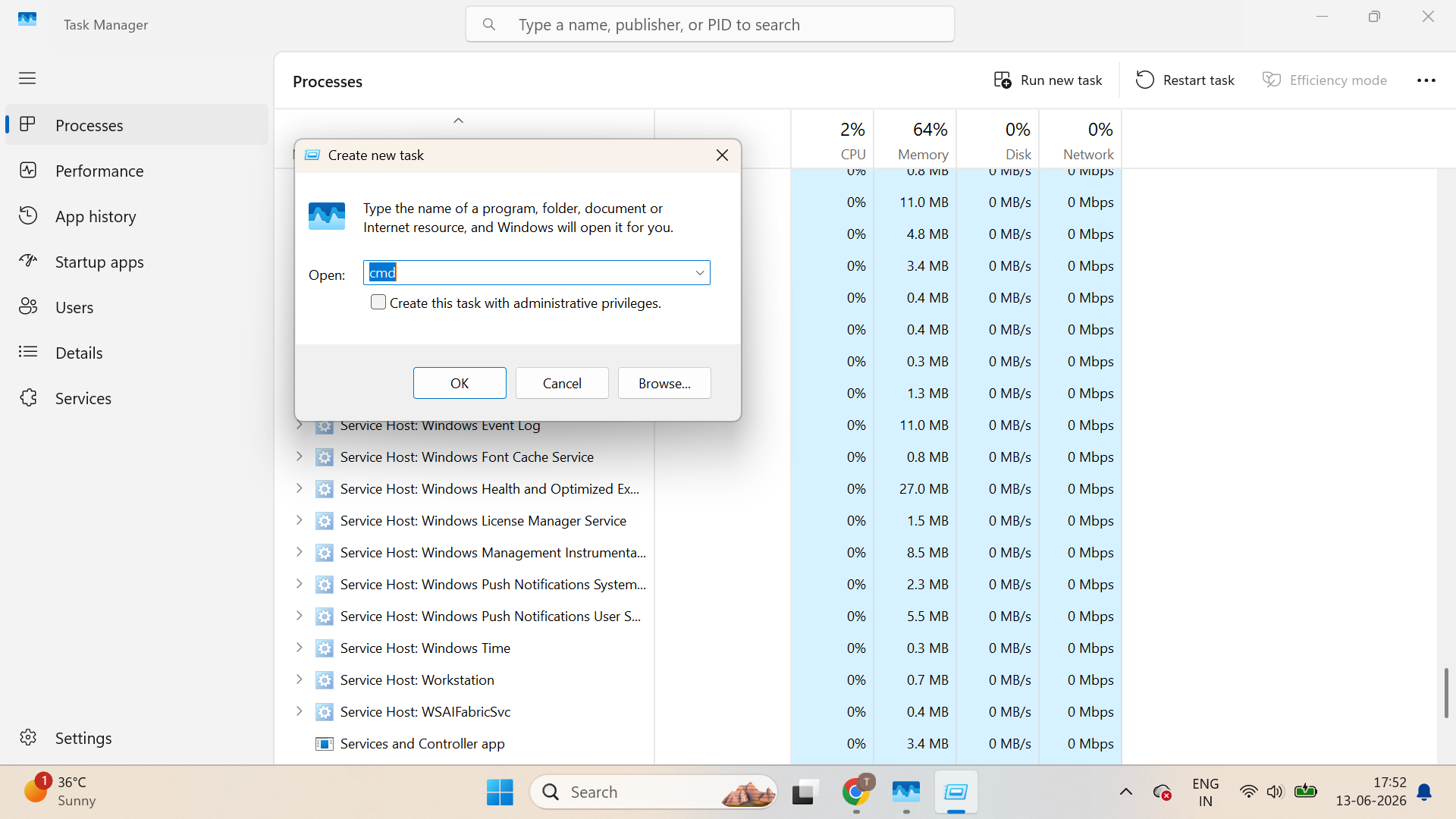Open the black app icon on taskbar

pos(805,792)
